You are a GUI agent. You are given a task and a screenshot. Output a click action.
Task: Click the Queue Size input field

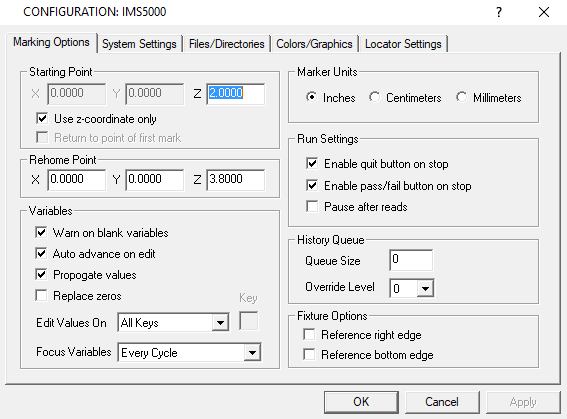411,260
